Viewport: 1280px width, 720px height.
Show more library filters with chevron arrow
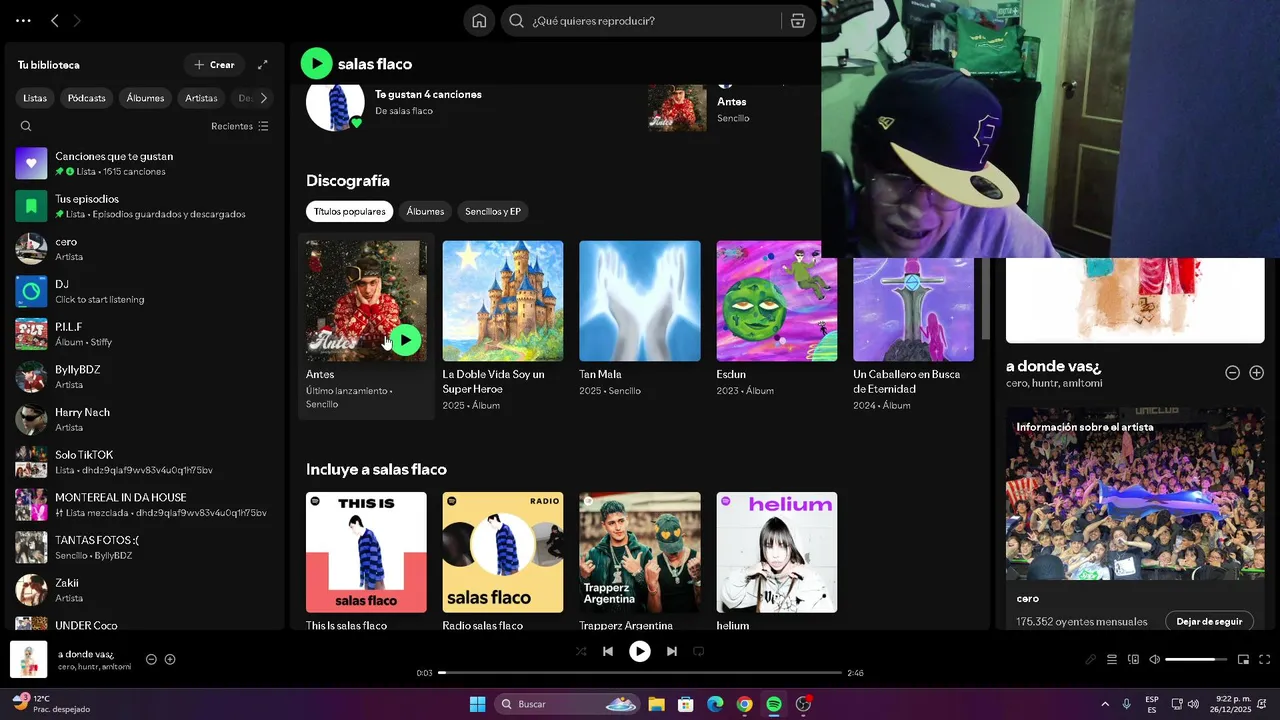pyautogui.click(x=263, y=98)
